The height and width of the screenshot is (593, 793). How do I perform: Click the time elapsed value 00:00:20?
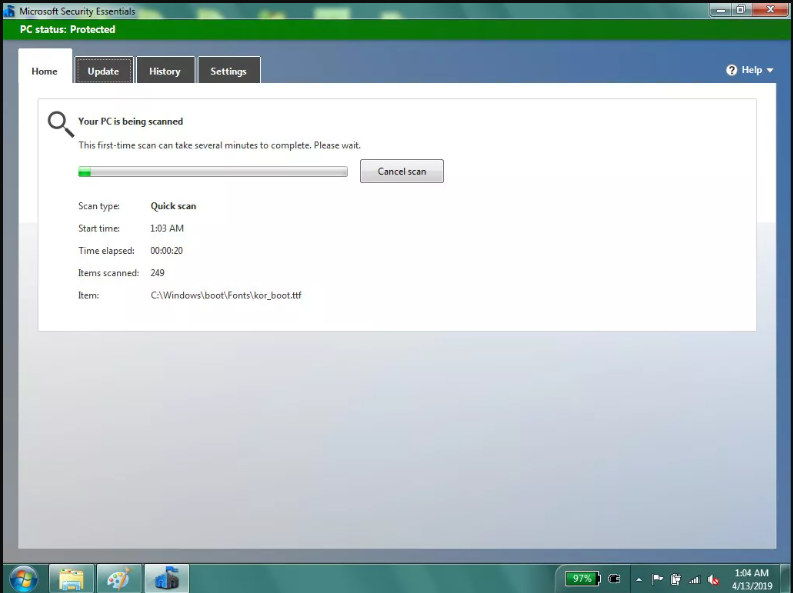pos(166,250)
